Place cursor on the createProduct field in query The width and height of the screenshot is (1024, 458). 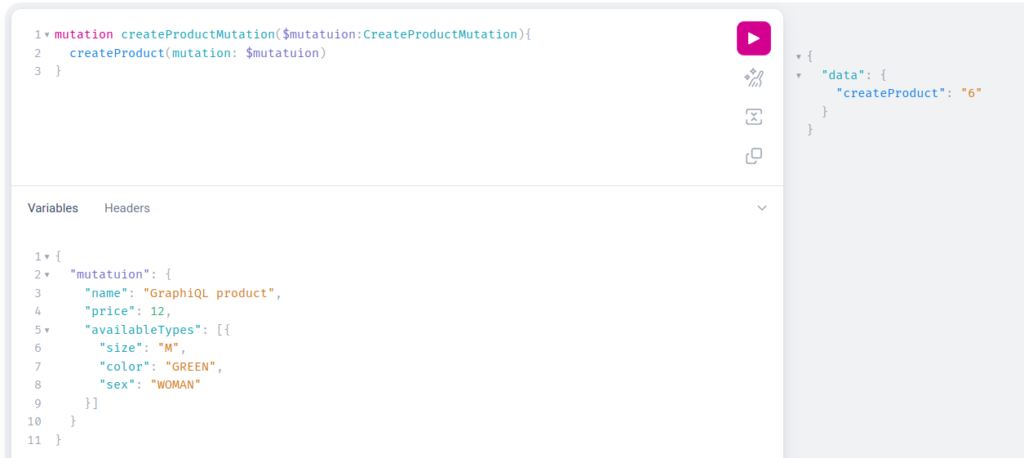coord(117,53)
